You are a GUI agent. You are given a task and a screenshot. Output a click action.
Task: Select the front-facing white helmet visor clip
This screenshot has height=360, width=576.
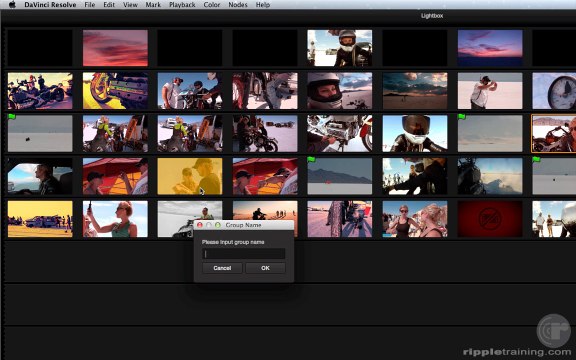[x=415, y=133]
